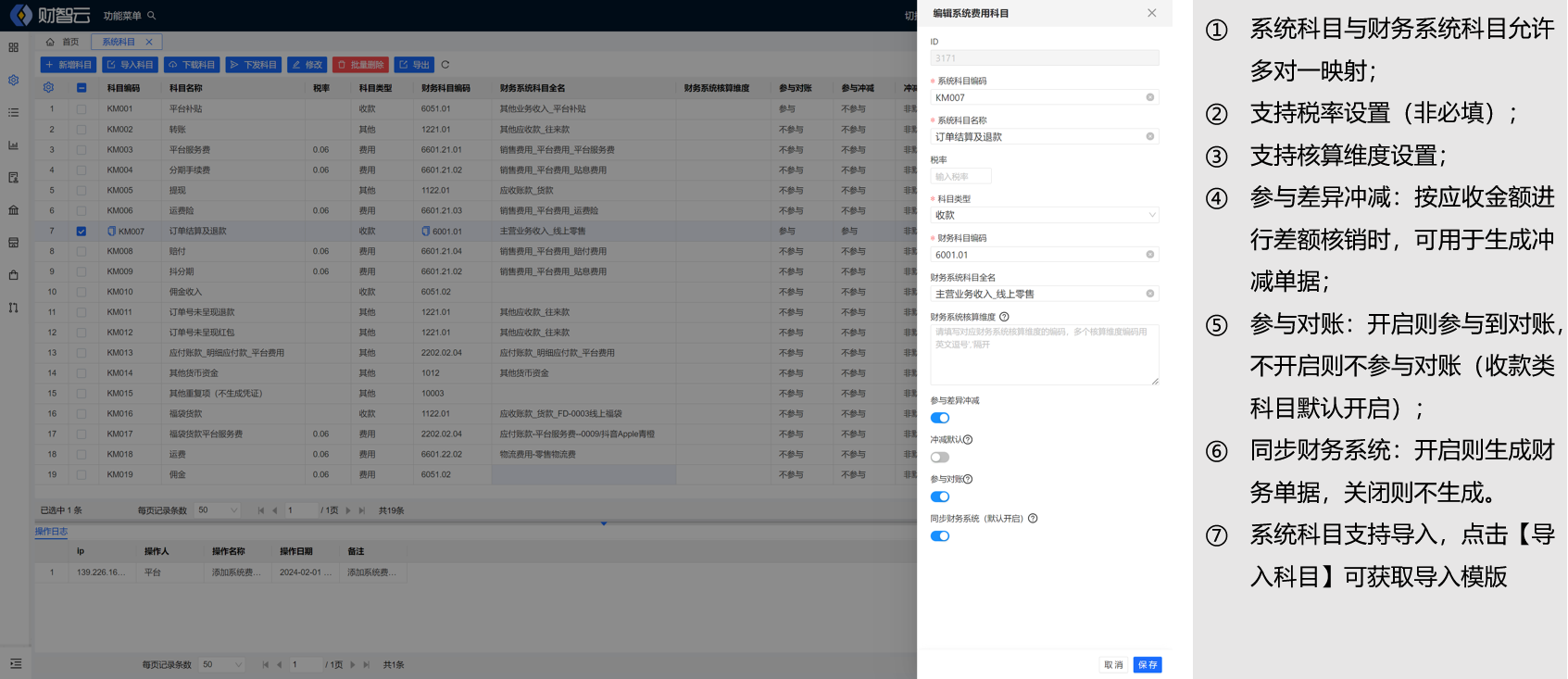1568x679 pixels.
Task: Select the 操作日志 tab
Action: (51, 532)
